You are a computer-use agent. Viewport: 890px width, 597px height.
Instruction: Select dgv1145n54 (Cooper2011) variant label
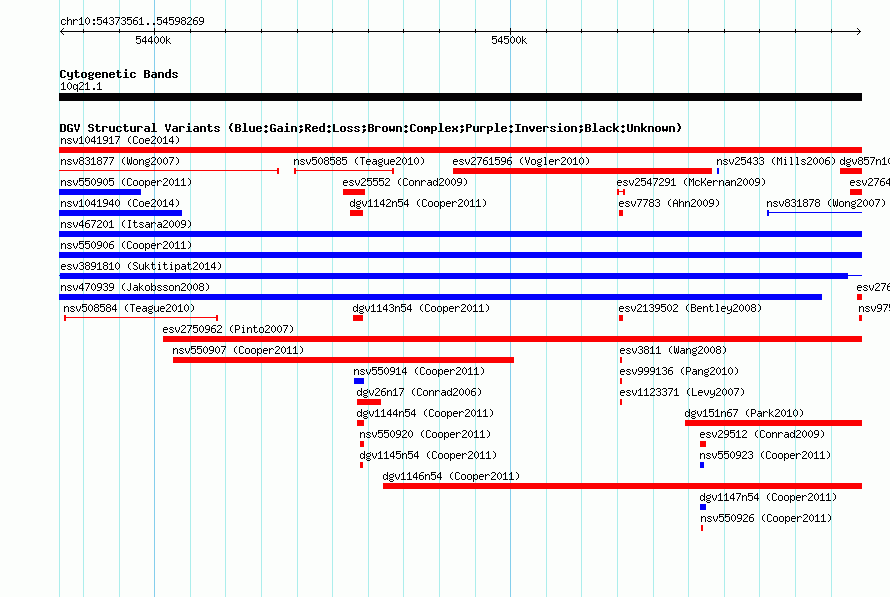[x=428, y=455]
